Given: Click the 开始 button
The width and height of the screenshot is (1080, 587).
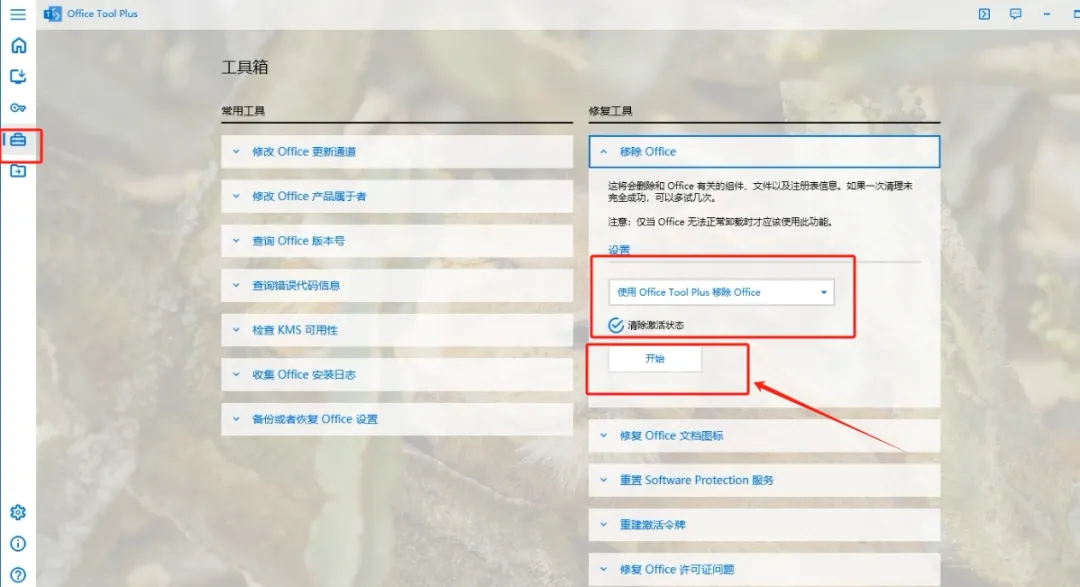Looking at the screenshot, I should (x=654, y=359).
